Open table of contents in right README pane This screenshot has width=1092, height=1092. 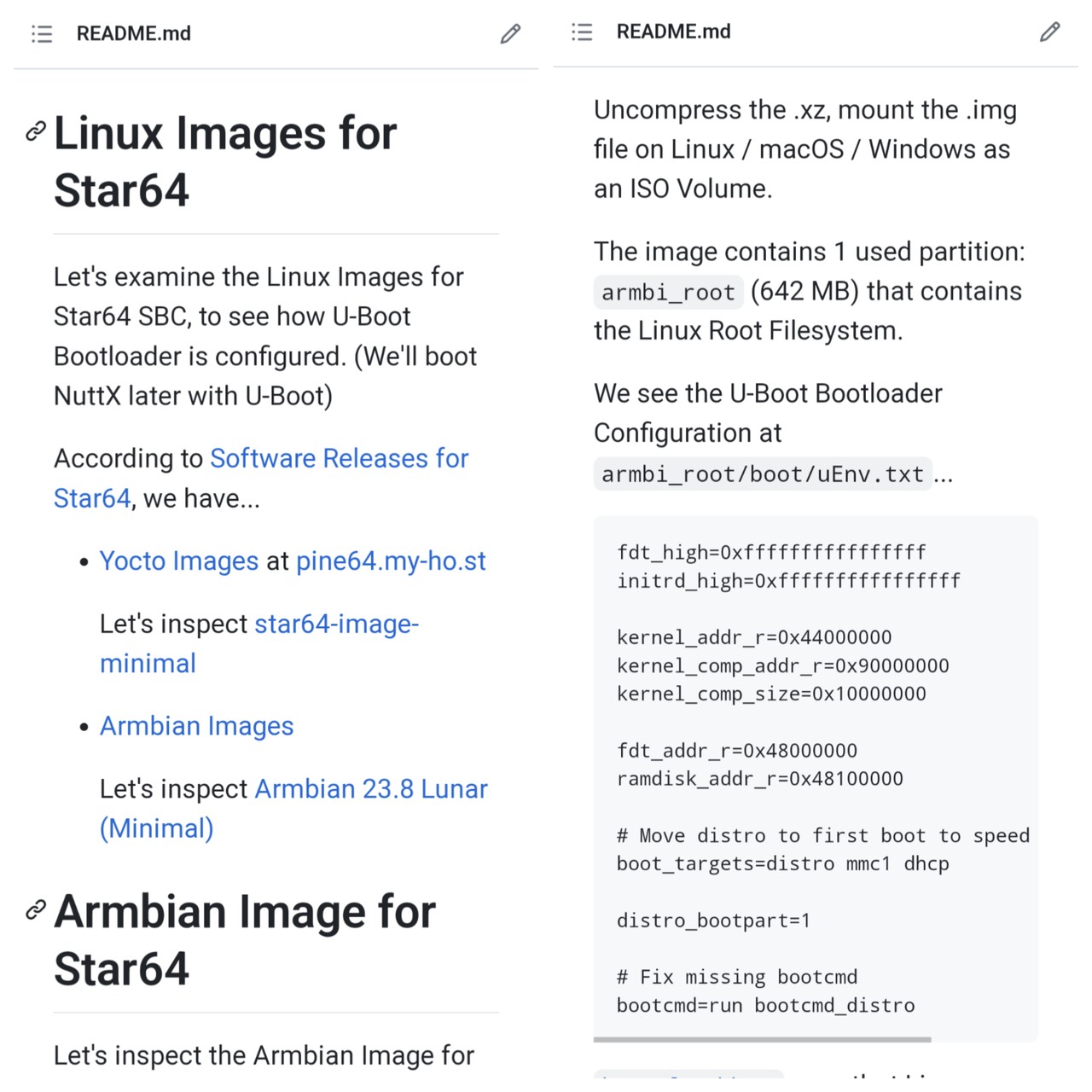(582, 32)
